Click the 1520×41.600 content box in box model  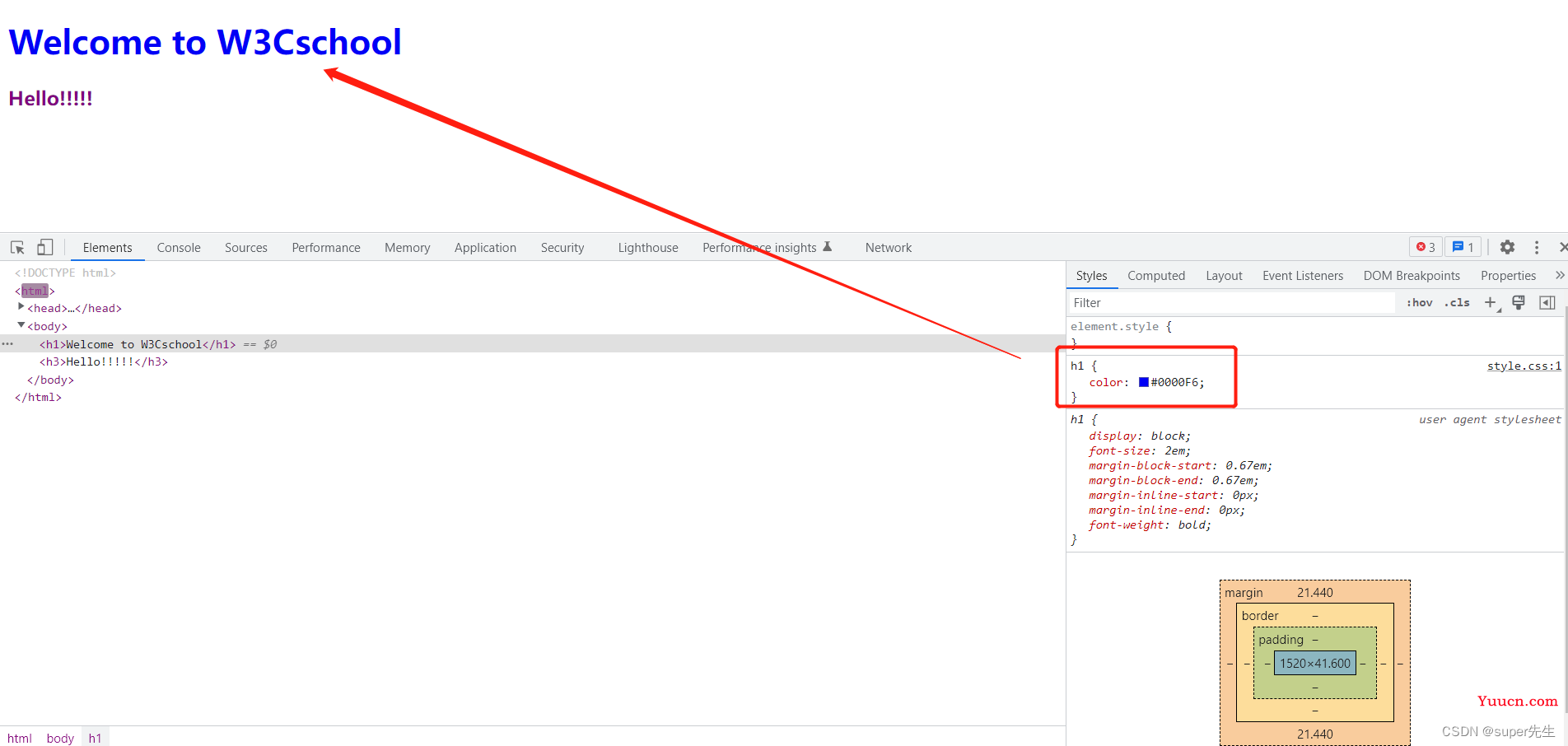pos(1315,663)
